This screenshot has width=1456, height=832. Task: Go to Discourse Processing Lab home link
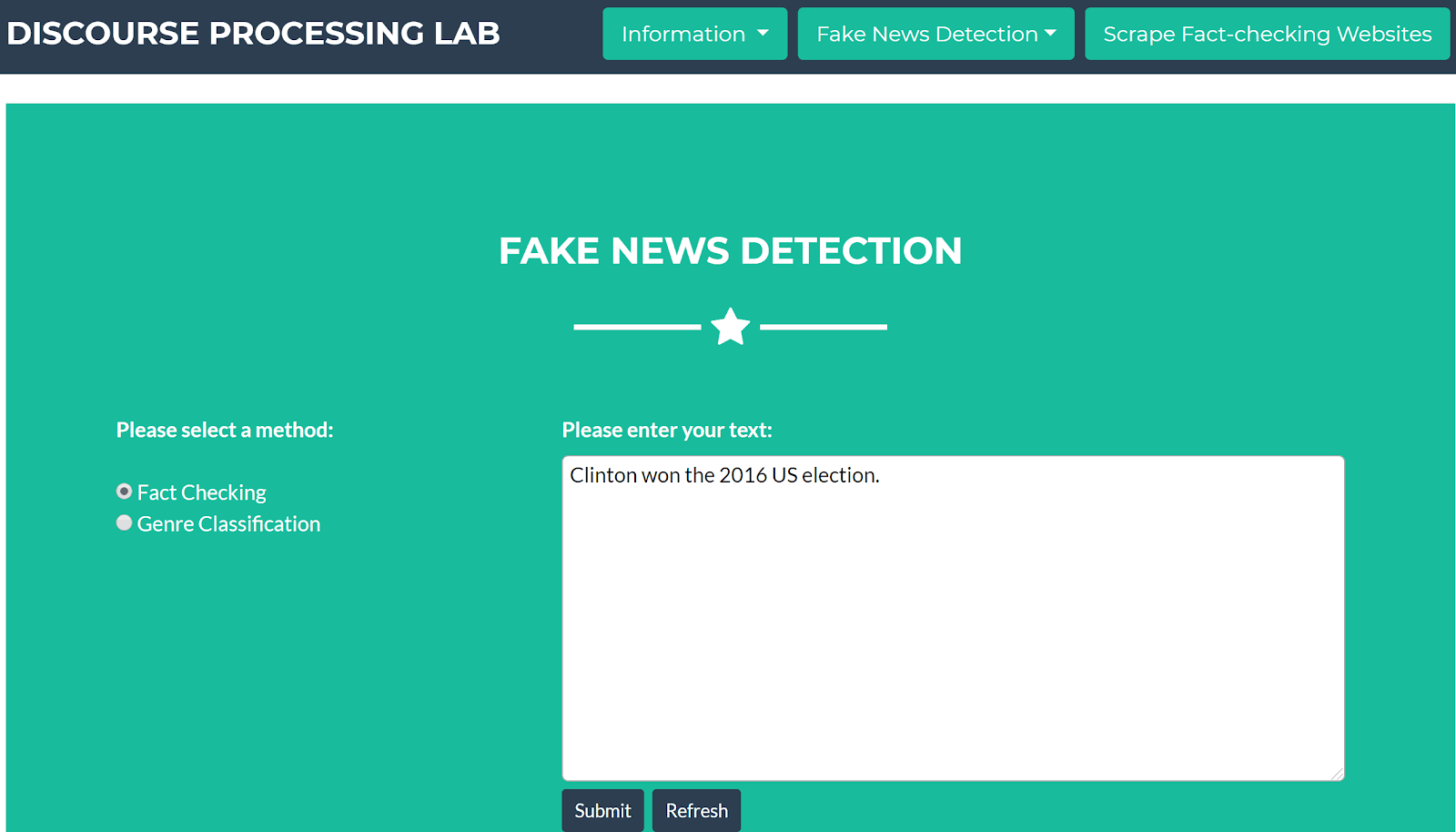tap(253, 34)
